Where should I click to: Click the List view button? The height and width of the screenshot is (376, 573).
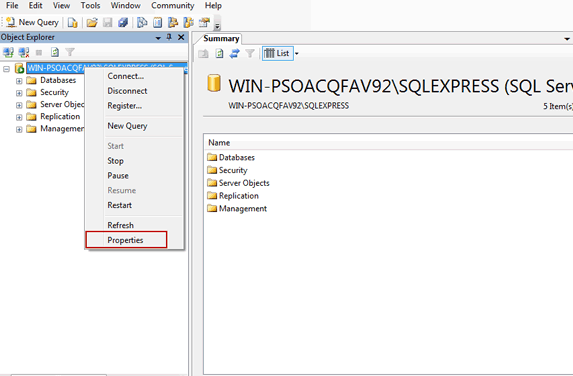[x=277, y=53]
